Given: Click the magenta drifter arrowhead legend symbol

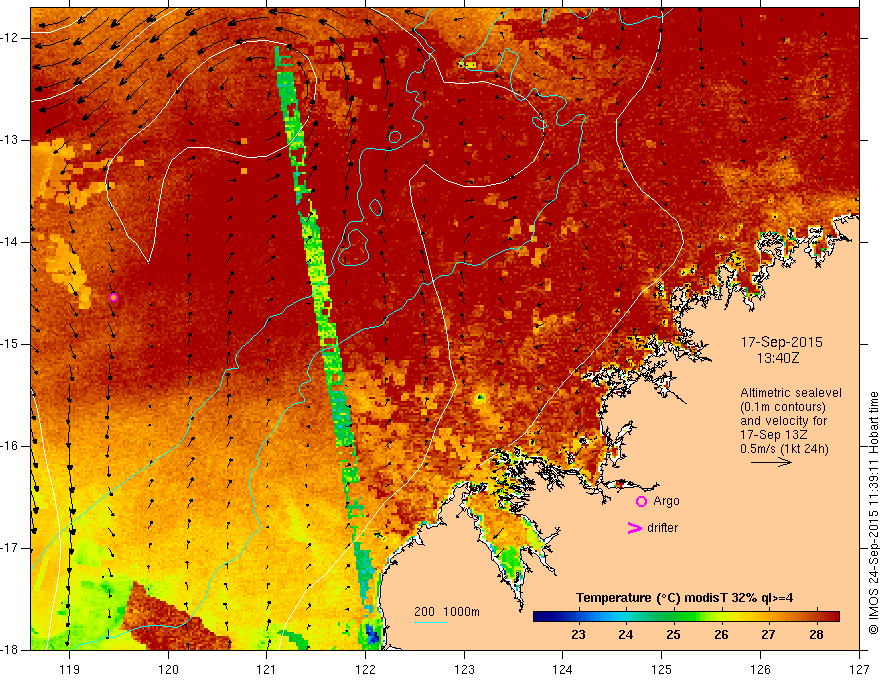Looking at the screenshot, I should click(x=634, y=528).
